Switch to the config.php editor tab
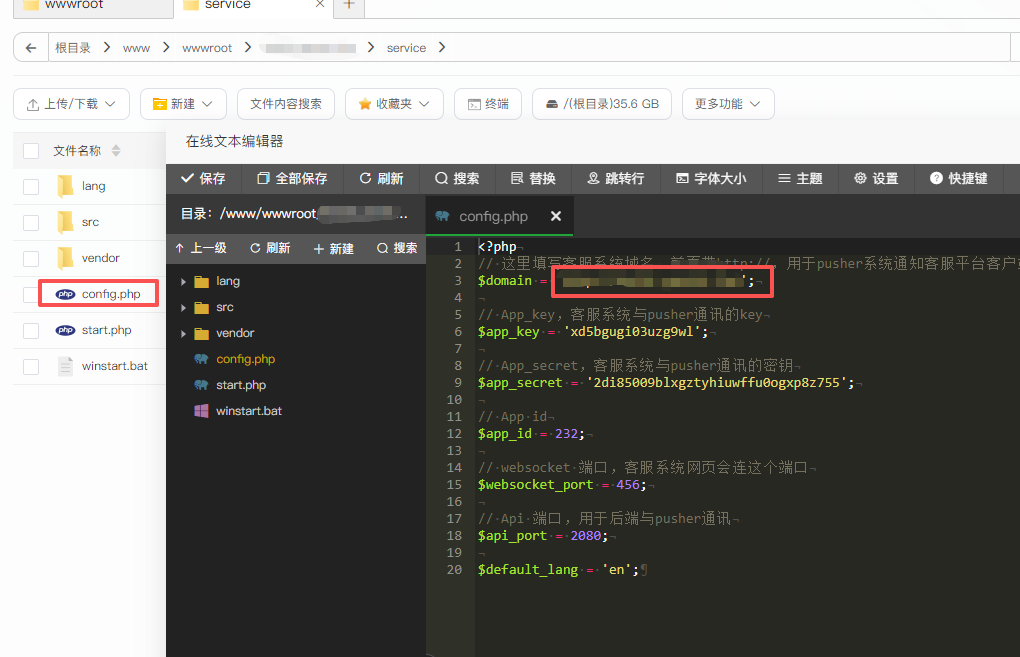 [x=492, y=216]
